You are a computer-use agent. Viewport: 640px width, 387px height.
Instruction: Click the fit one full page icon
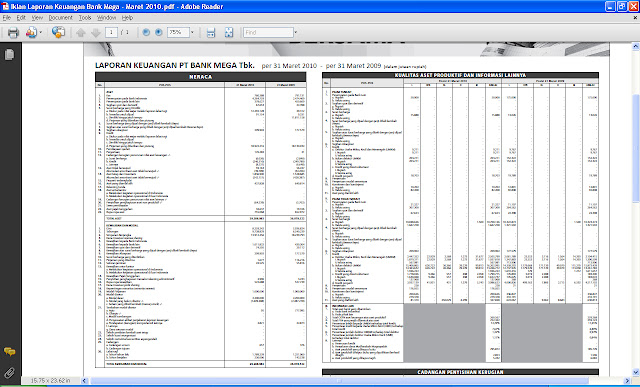[229, 33]
